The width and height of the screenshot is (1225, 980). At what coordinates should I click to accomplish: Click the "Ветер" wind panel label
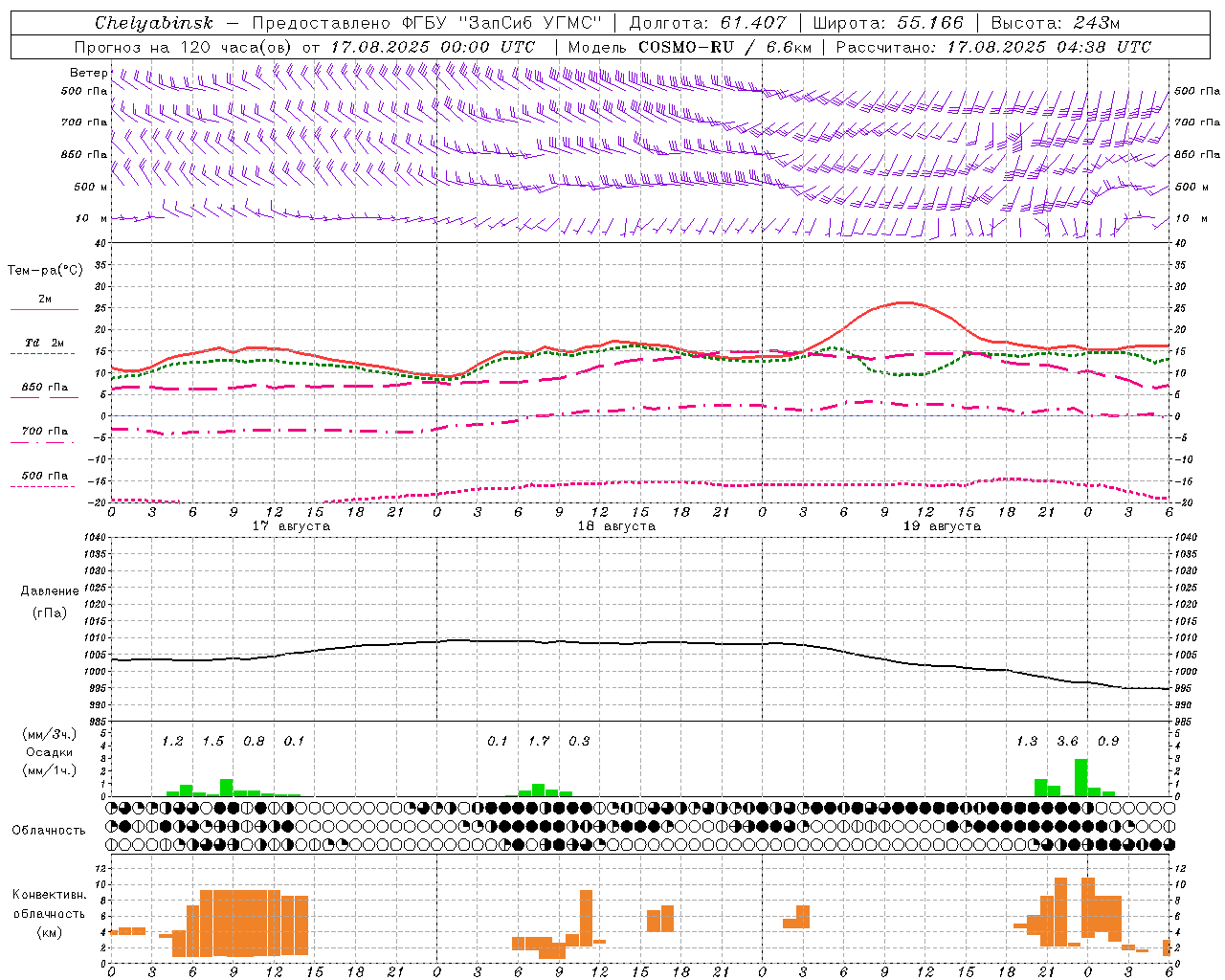(88, 73)
